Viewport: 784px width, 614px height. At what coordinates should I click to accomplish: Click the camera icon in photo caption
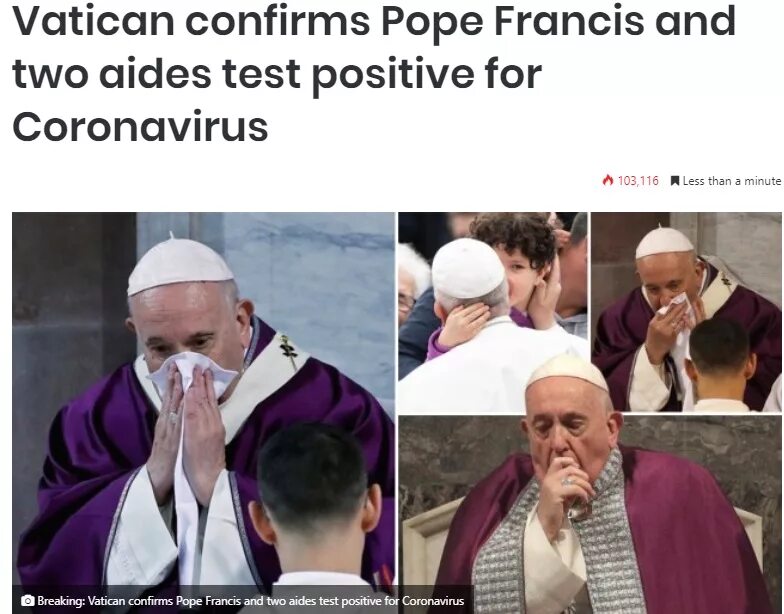pyautogui.click(x=28, y=600)
